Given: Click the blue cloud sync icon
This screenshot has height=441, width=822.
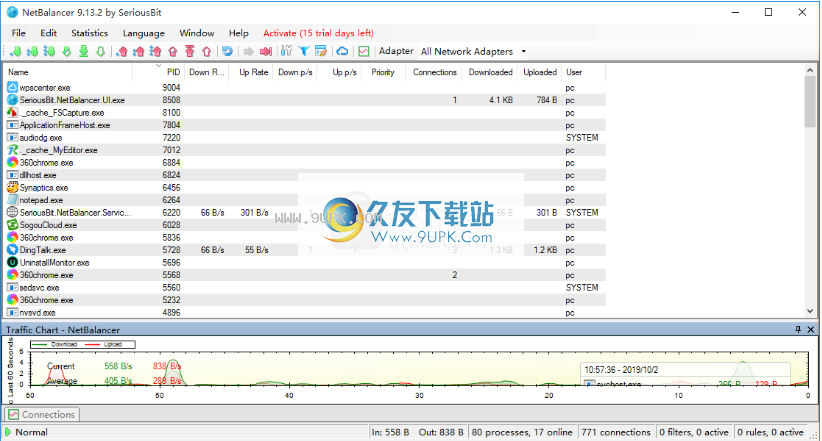Looking at the screenshot, I should point(342,51).
